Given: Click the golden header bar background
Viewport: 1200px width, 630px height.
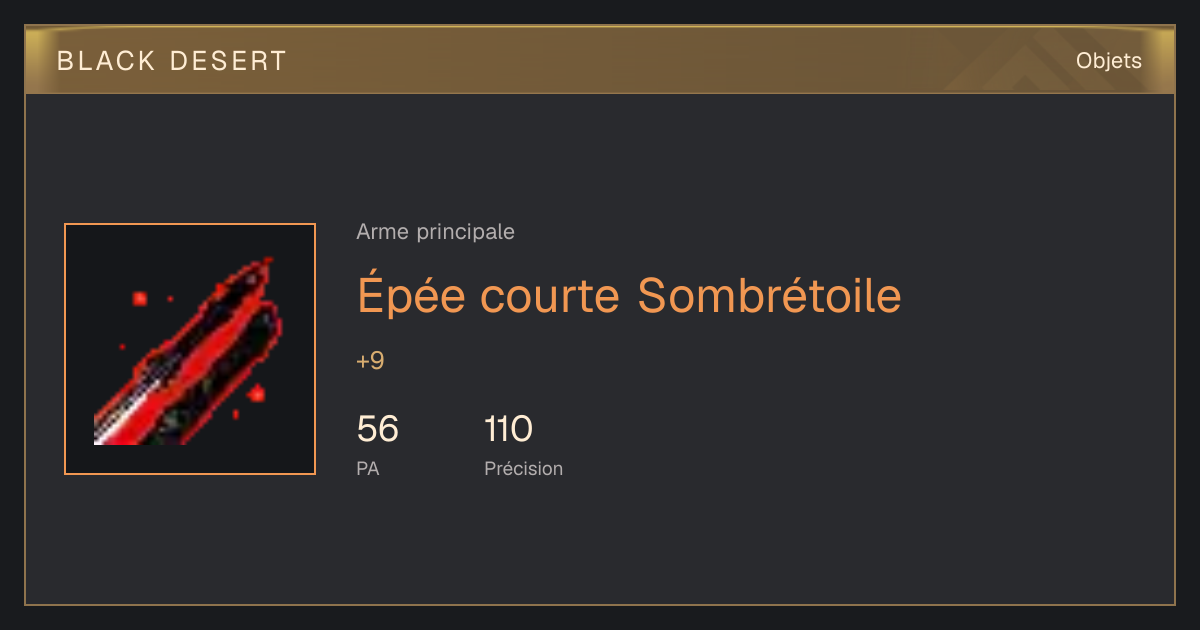Looking at the screenshot, I should tap(600, 61).
